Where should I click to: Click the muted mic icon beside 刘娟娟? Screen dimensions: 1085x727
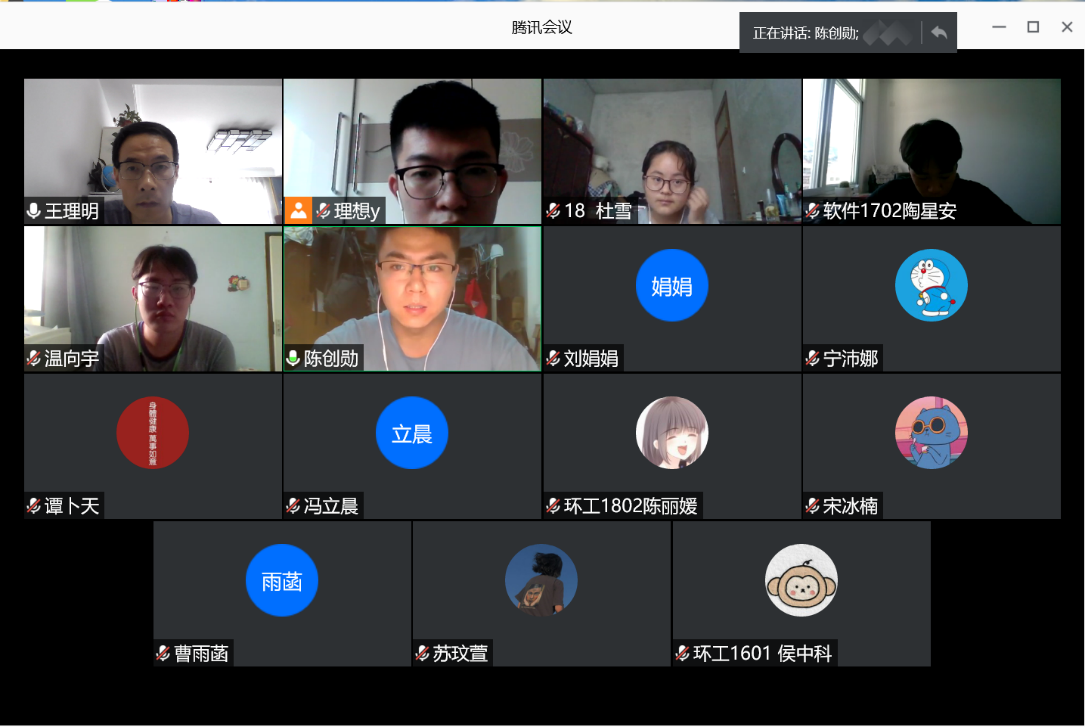[x=553, y=358]
